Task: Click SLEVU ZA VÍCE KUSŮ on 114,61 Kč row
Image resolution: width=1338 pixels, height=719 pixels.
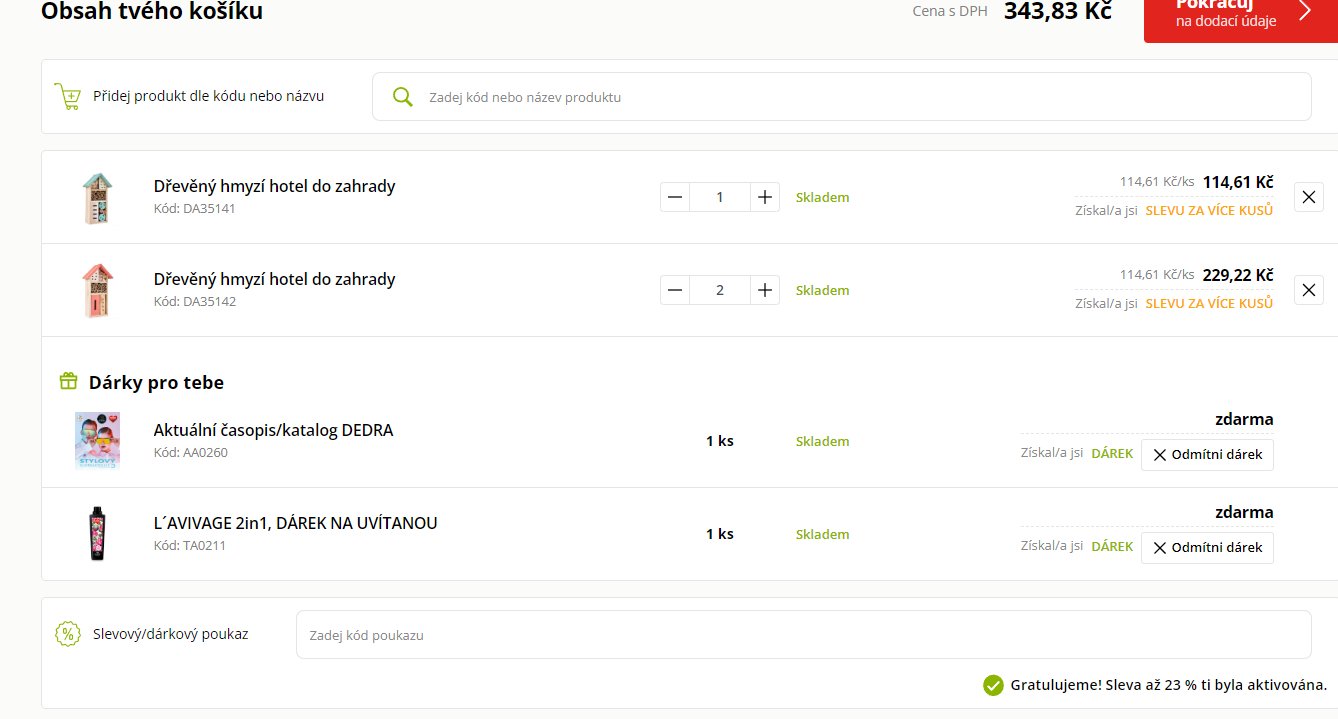Action: pos(1209,211)
